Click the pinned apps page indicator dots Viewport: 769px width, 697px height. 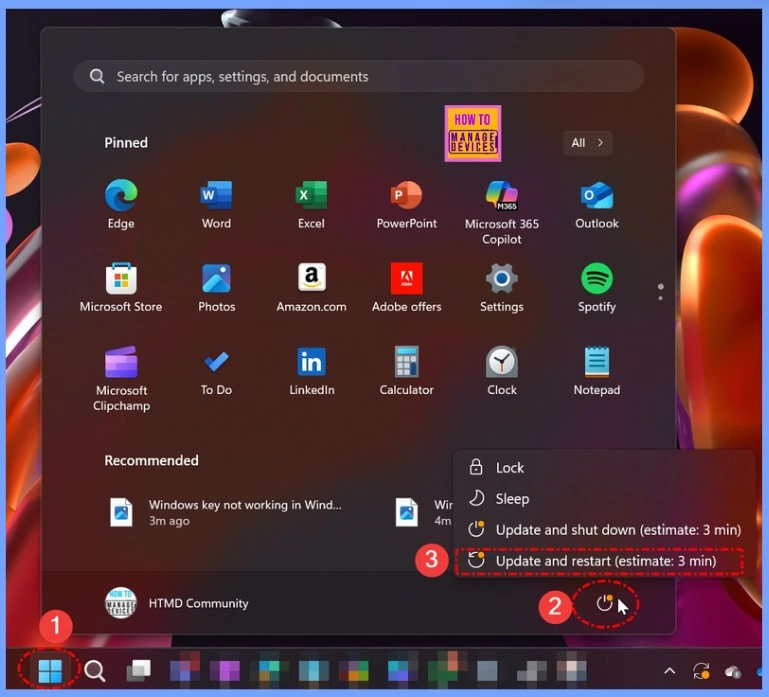point(661,291)
